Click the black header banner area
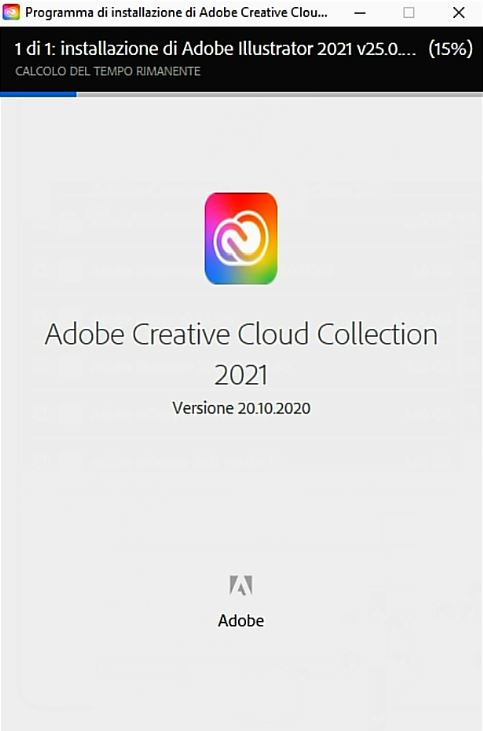The image size is (483, 731). coord(242,59)
